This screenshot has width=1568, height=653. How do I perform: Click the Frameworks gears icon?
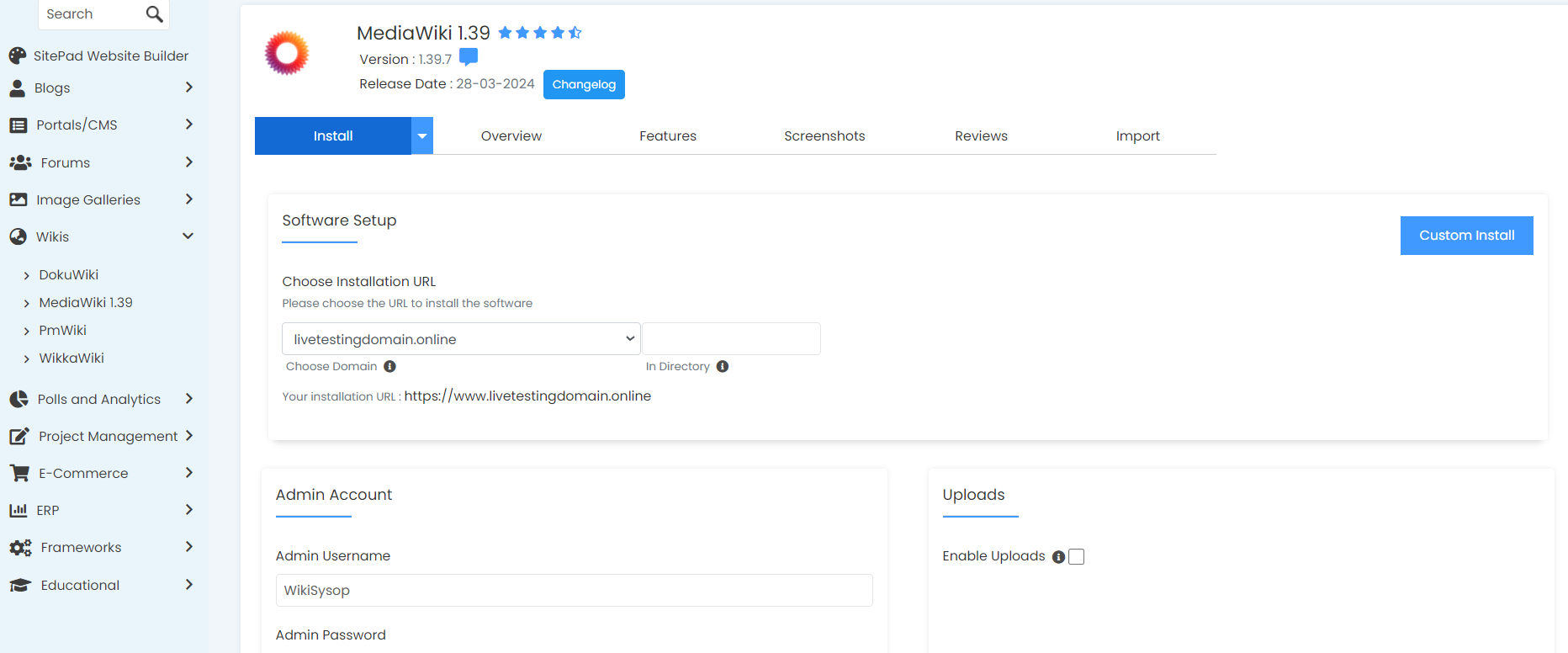20,547
